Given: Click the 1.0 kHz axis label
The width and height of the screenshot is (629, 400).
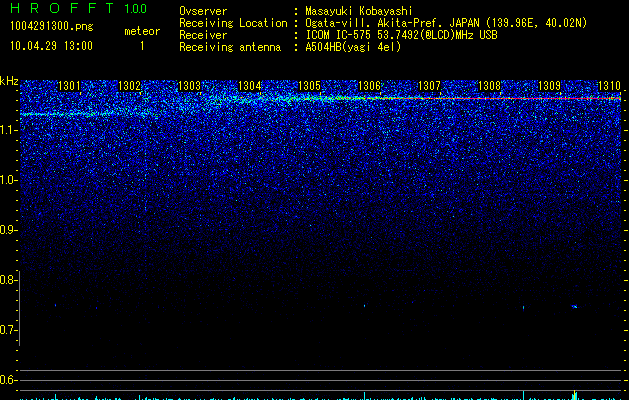Looking at the screenshot, I should coord(8,180).
